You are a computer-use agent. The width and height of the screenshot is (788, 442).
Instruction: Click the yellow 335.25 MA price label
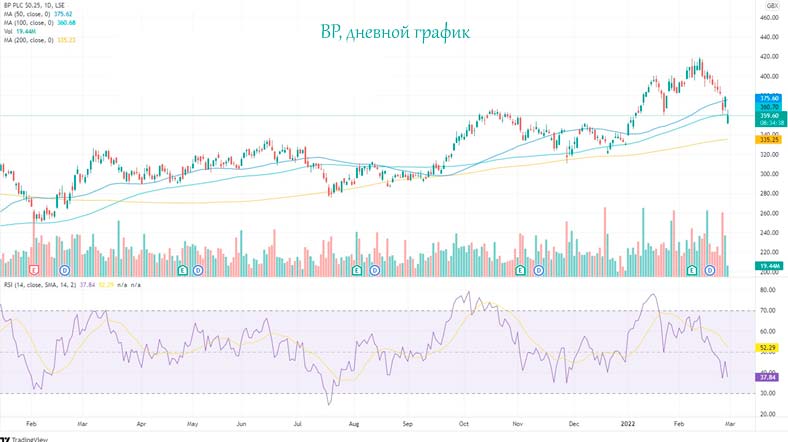(768, 141)
